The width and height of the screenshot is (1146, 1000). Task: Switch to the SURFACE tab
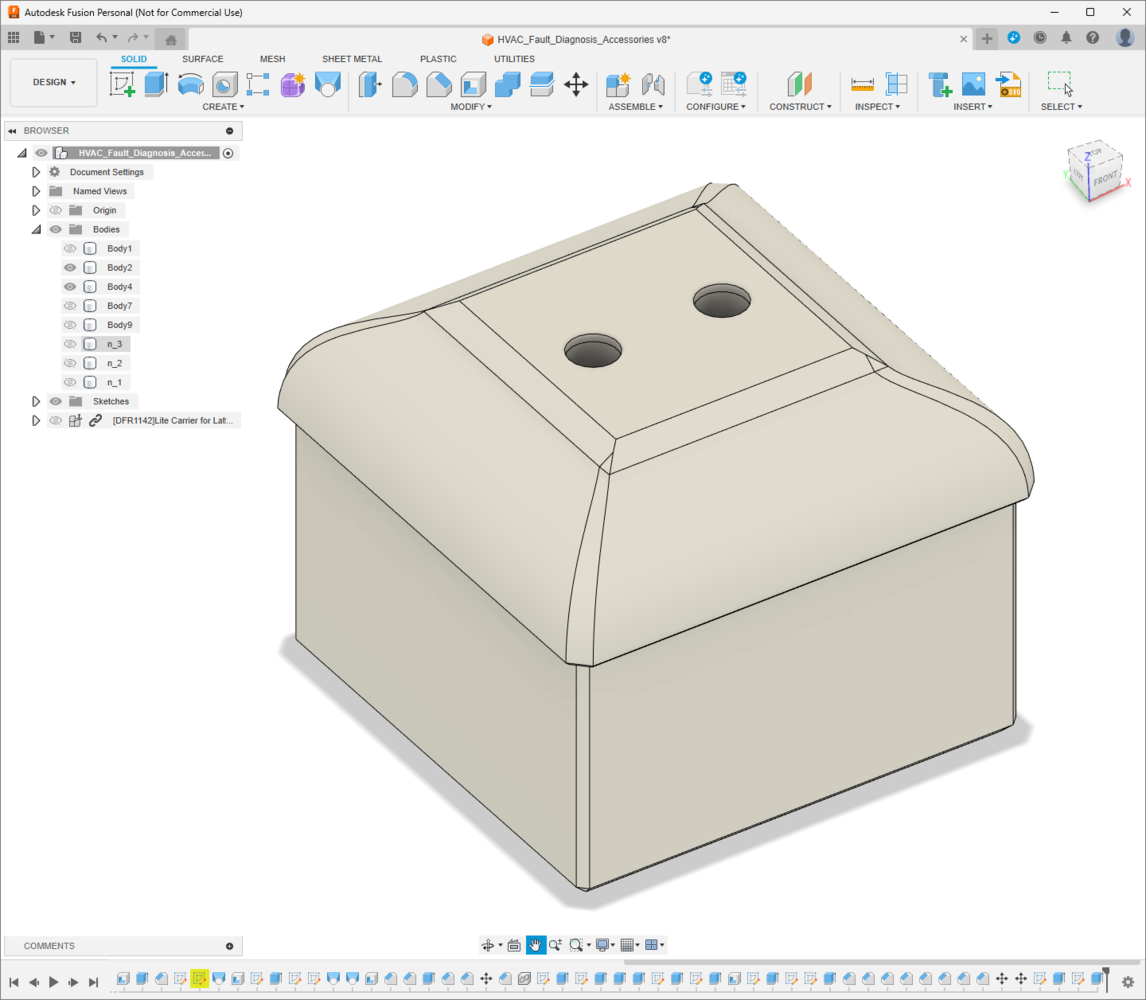tap(202, 59)
